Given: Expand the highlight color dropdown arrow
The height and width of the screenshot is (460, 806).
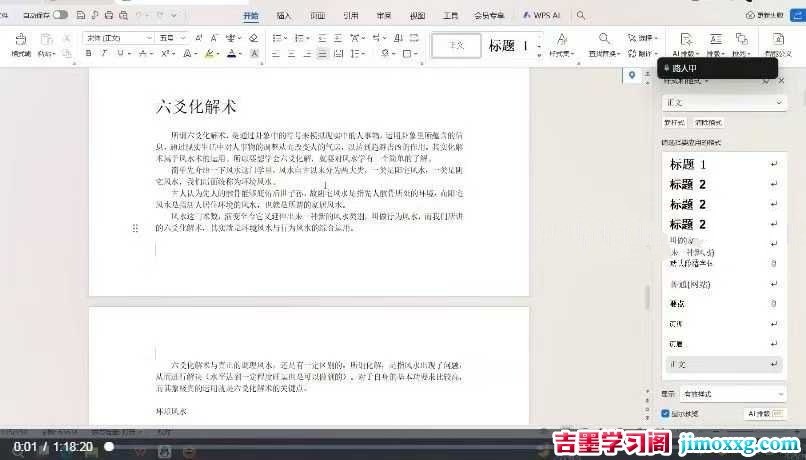Looking at the screenshot, I should tap(218, 53).
